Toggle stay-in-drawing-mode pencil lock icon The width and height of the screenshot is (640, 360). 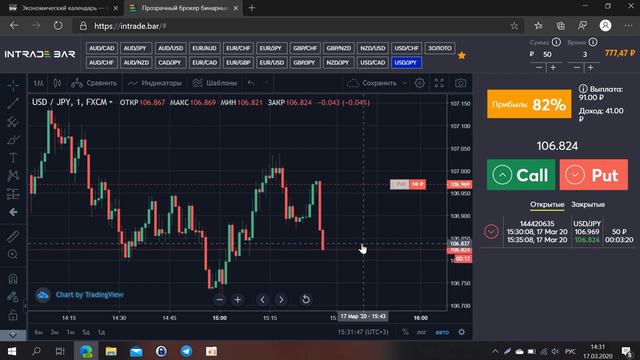[13, 297]
